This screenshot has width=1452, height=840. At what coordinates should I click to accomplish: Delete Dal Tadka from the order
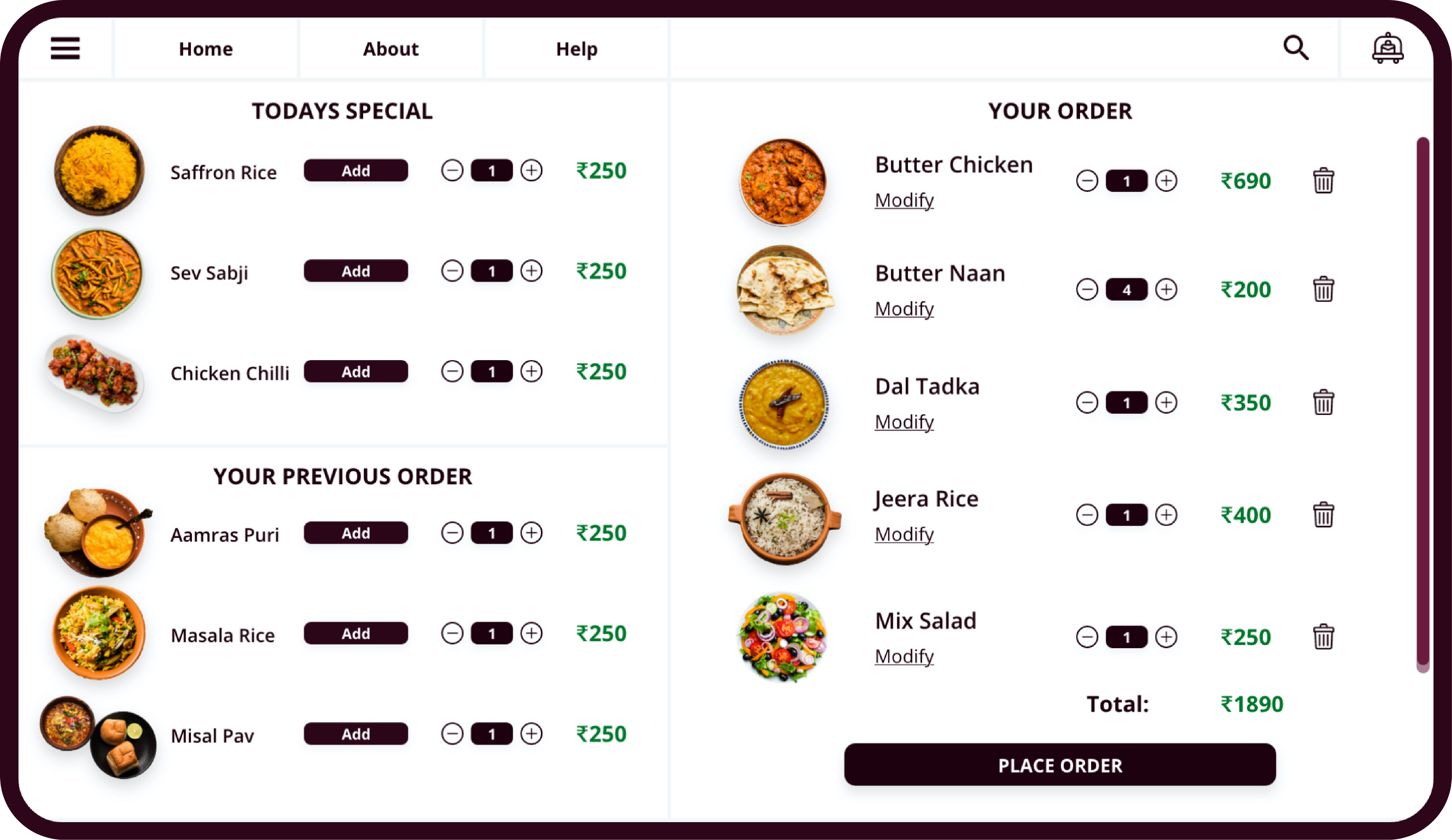1323,402
